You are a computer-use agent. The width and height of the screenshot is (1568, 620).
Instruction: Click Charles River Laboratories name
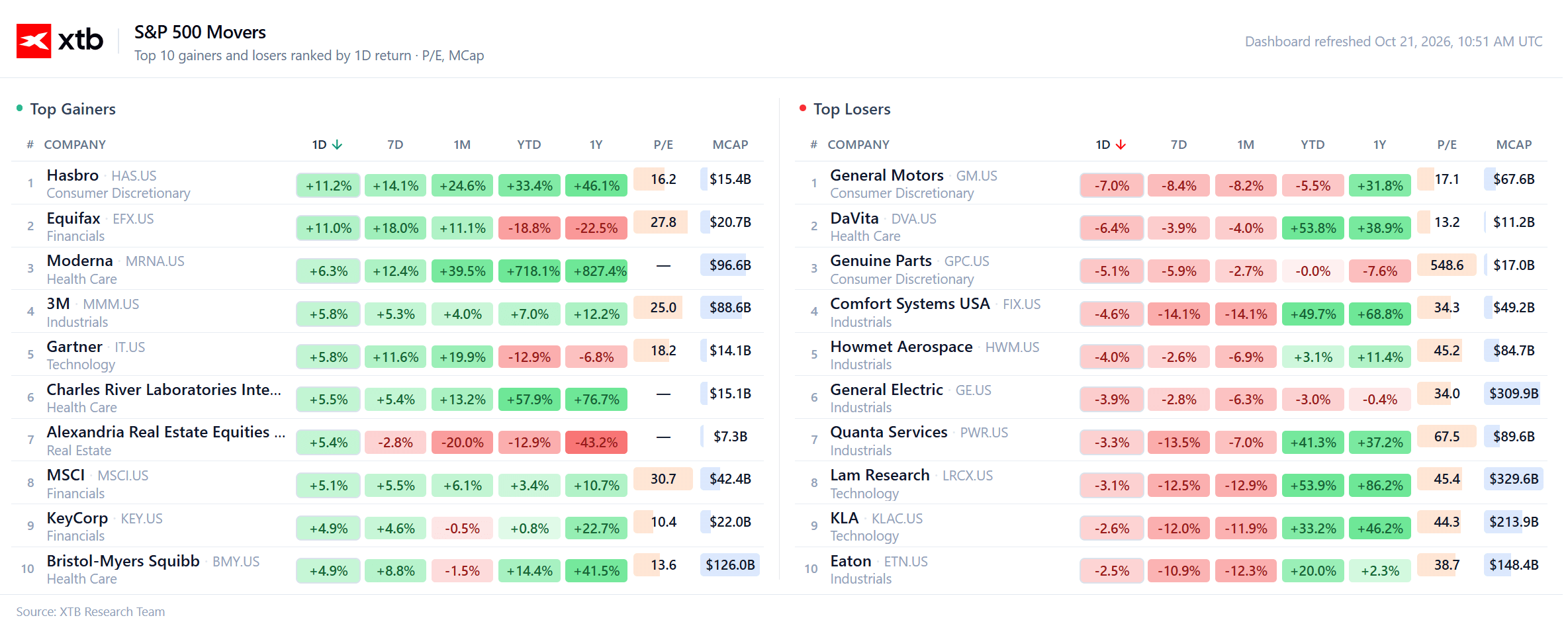click(x=163, y=390)
